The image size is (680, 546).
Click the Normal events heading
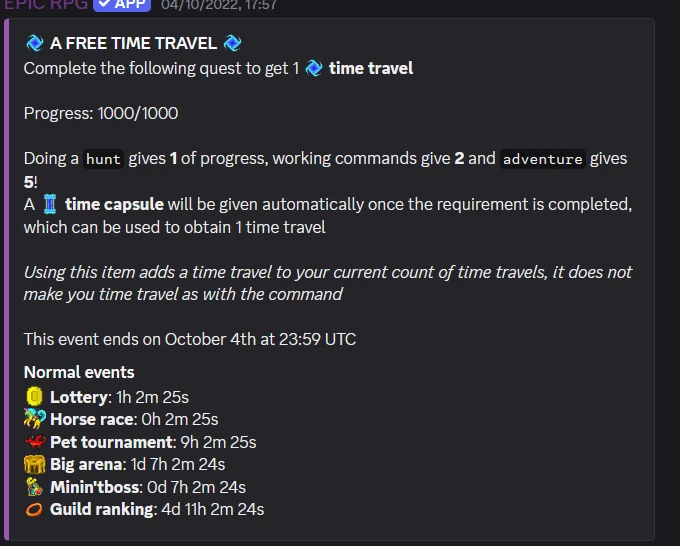[x=79, y=372]
